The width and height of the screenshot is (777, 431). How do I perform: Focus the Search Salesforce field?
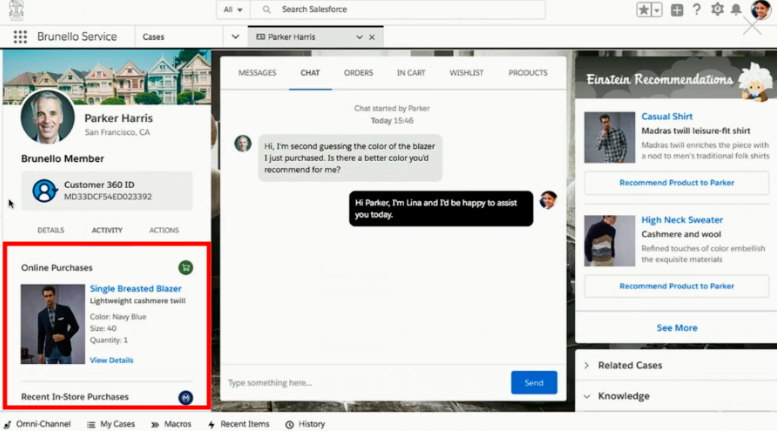(x=398, y=9)
